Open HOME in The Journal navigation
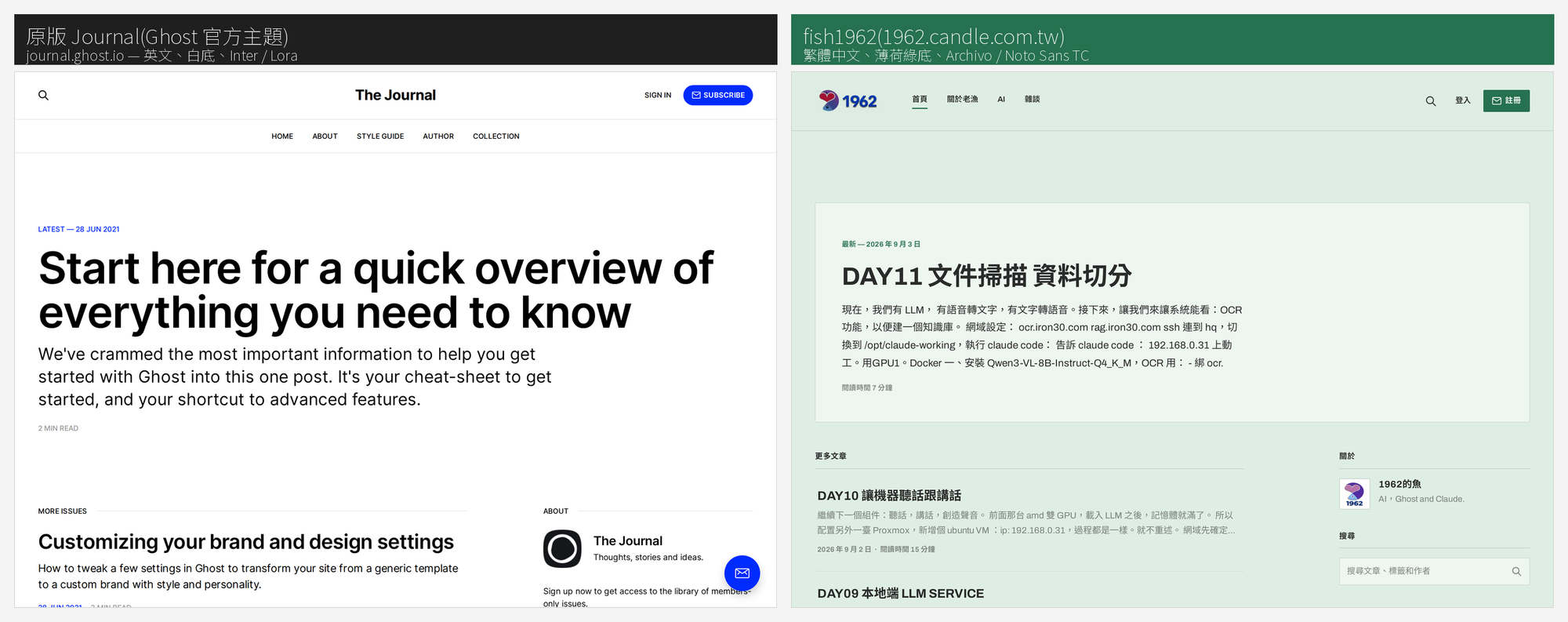The image size is (1568, 622). 282,136
